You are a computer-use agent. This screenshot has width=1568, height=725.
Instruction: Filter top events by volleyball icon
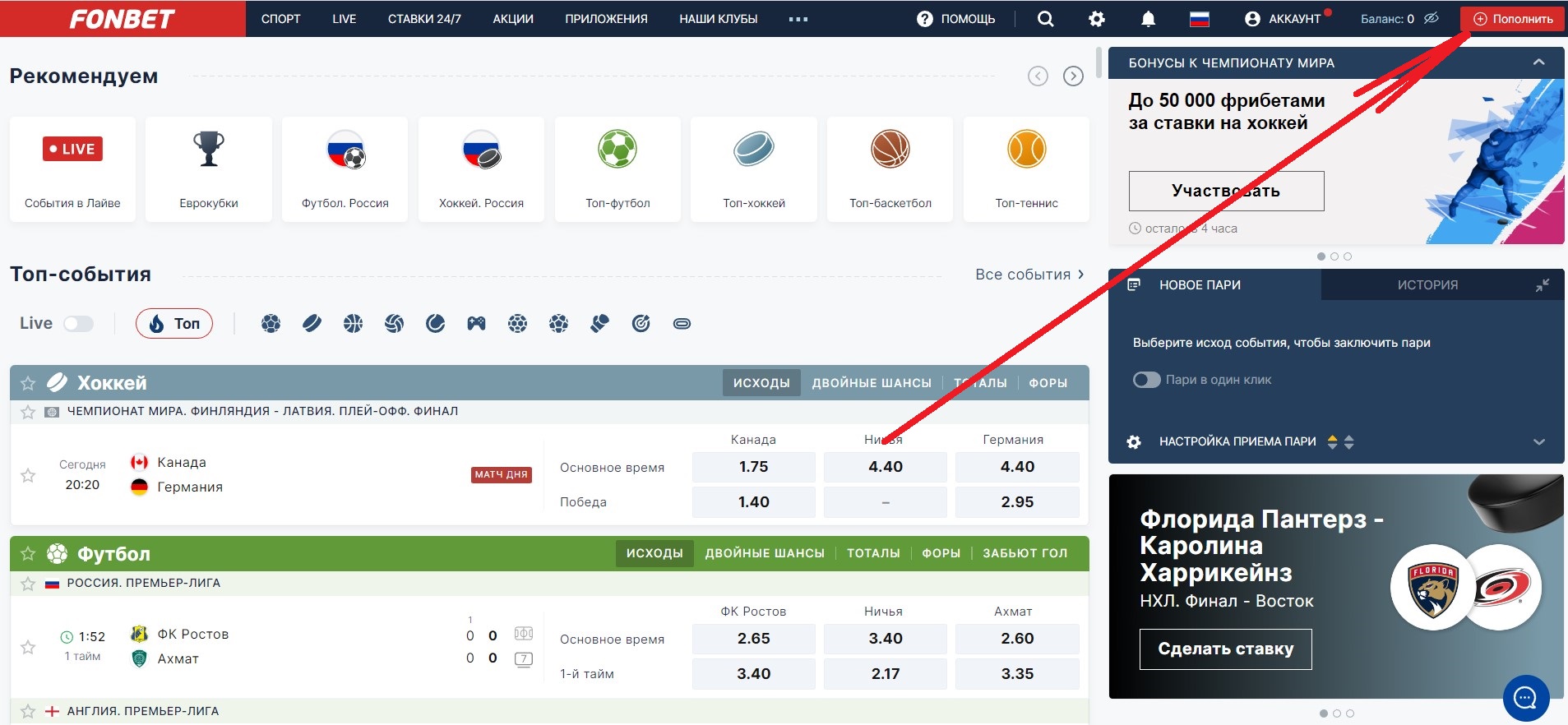coord(395,324)
